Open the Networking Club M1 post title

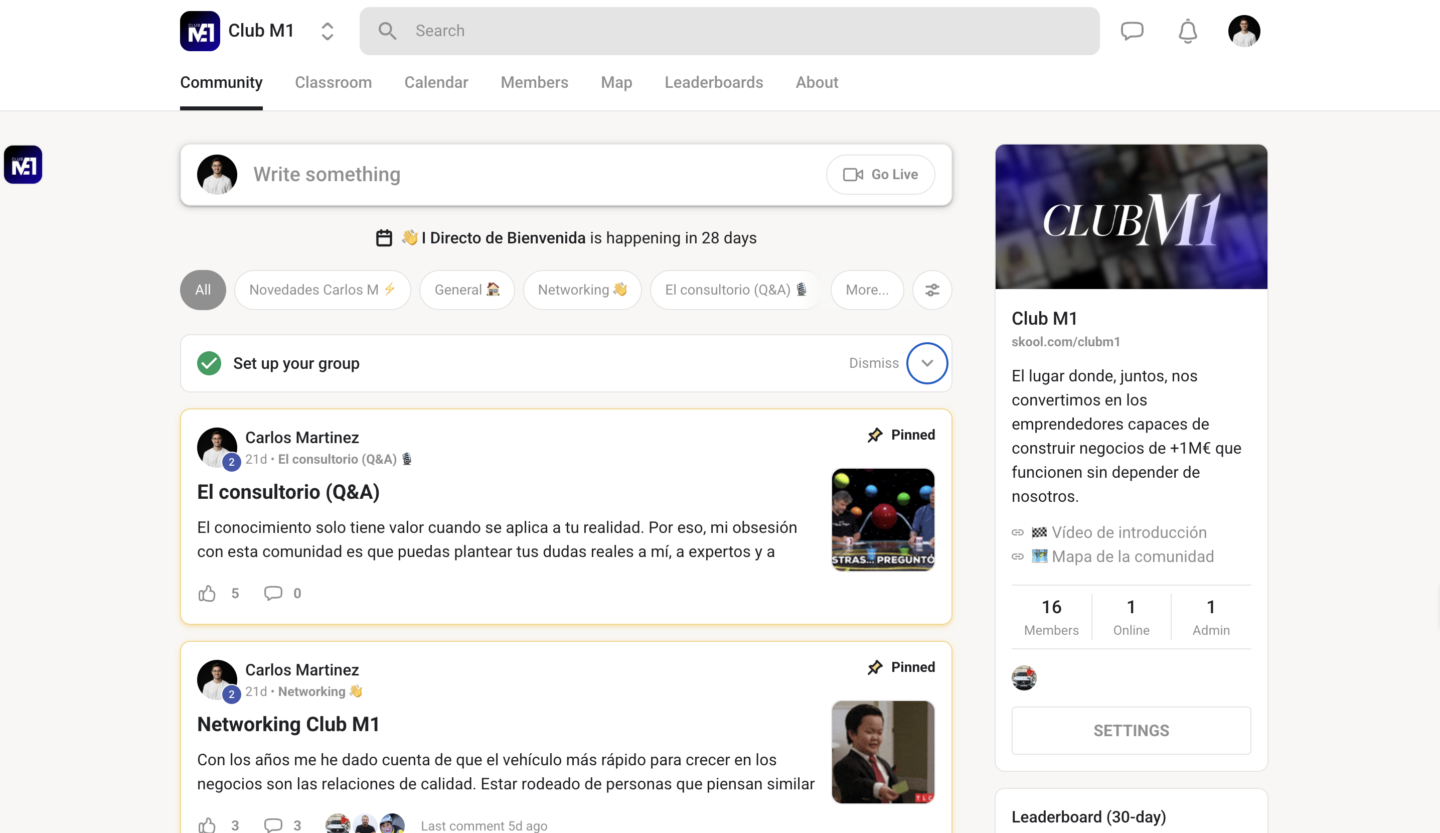288,724
